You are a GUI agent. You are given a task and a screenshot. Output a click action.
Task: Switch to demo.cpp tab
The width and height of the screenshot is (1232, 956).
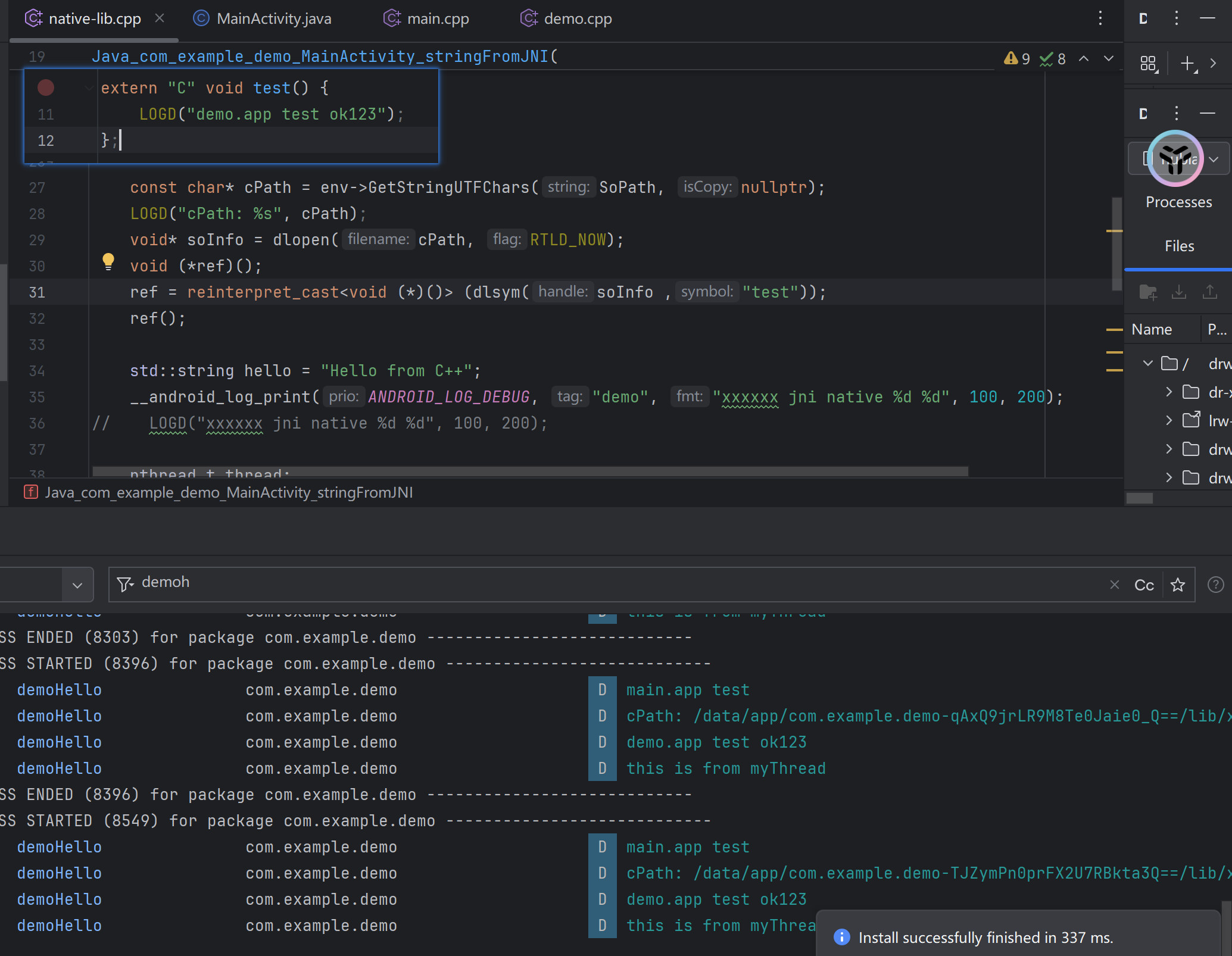coord(577,18)
